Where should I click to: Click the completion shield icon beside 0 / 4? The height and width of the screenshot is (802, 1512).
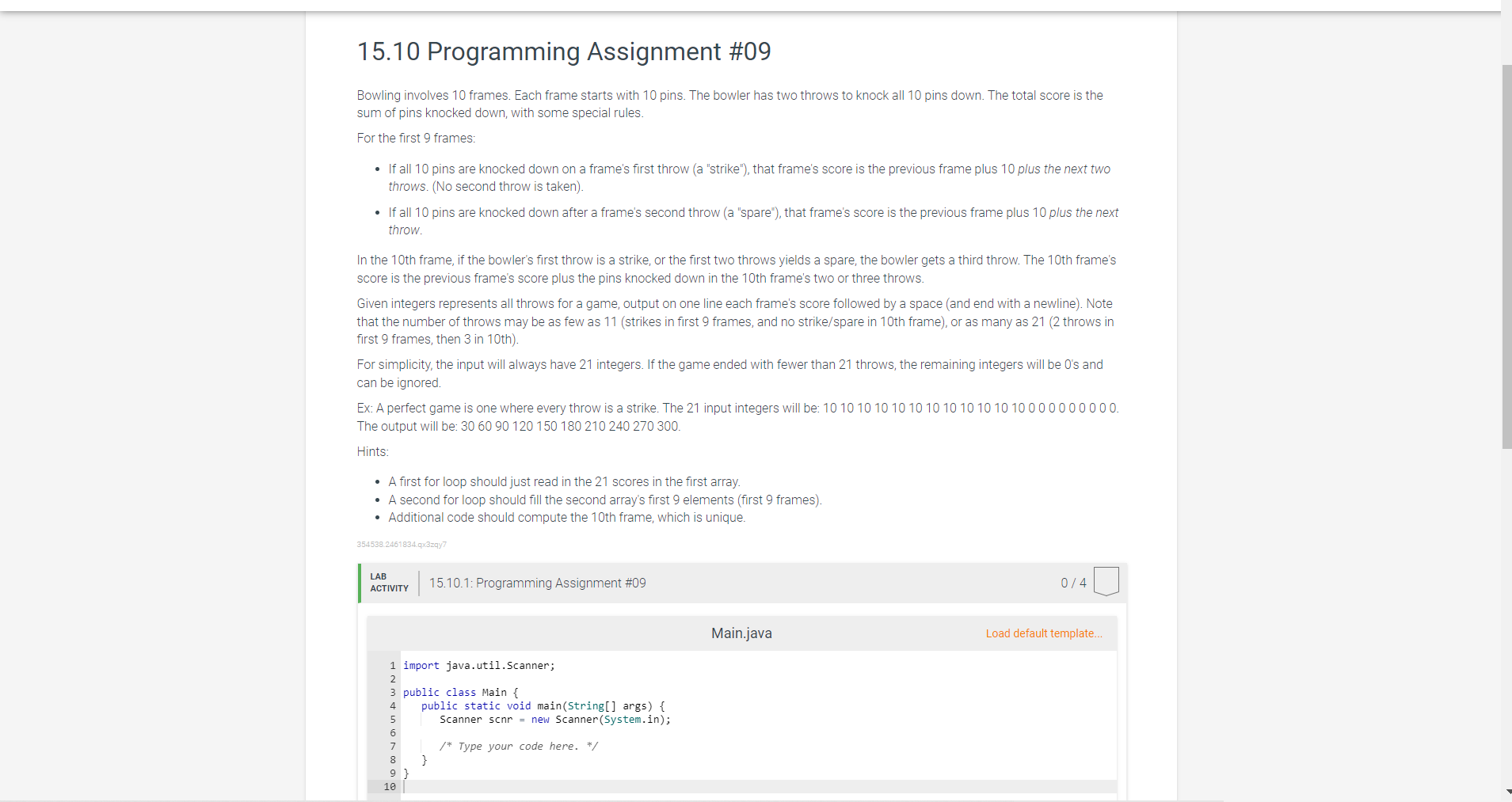pyautogui.click(x=1106, y=581)
